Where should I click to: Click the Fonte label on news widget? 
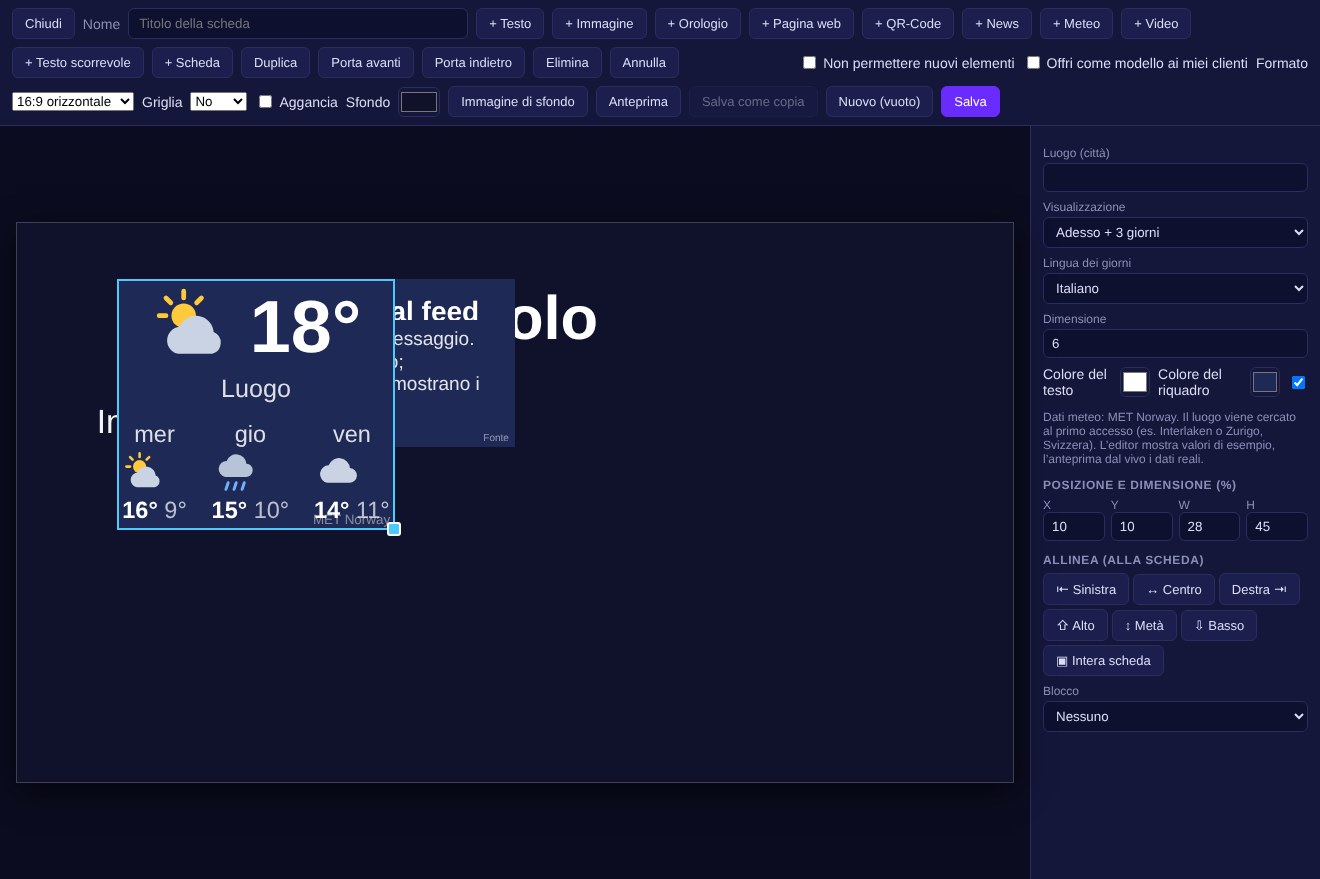coord(496,437)
